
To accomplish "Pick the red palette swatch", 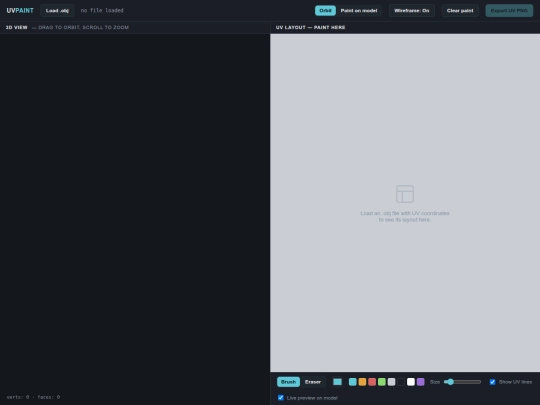I will [x=372, y=382].
